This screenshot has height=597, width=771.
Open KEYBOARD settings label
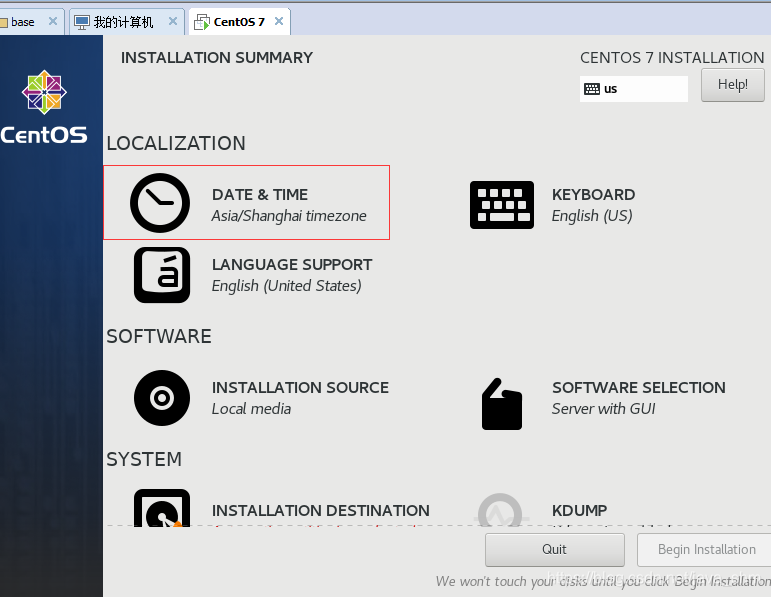point(593,195)
